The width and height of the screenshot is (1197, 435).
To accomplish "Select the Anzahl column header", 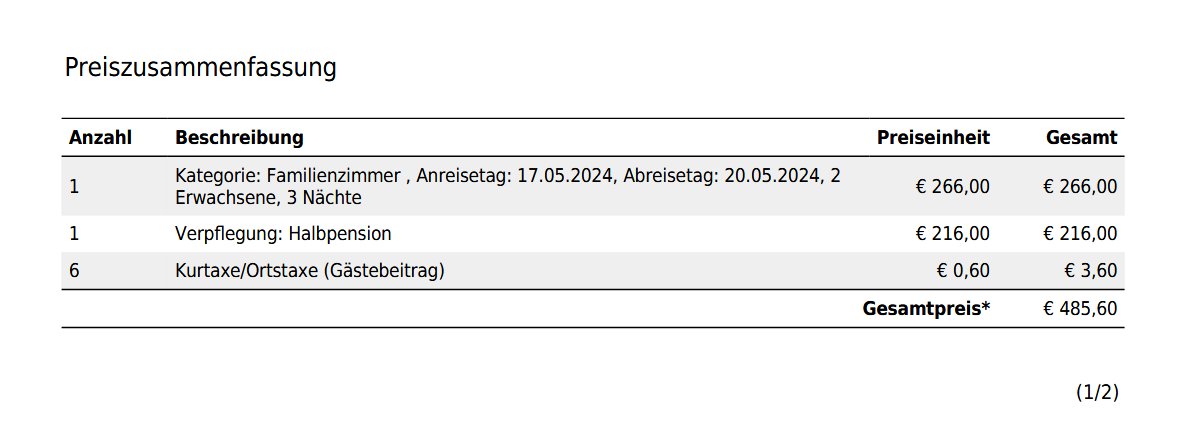I will [100, 138].
